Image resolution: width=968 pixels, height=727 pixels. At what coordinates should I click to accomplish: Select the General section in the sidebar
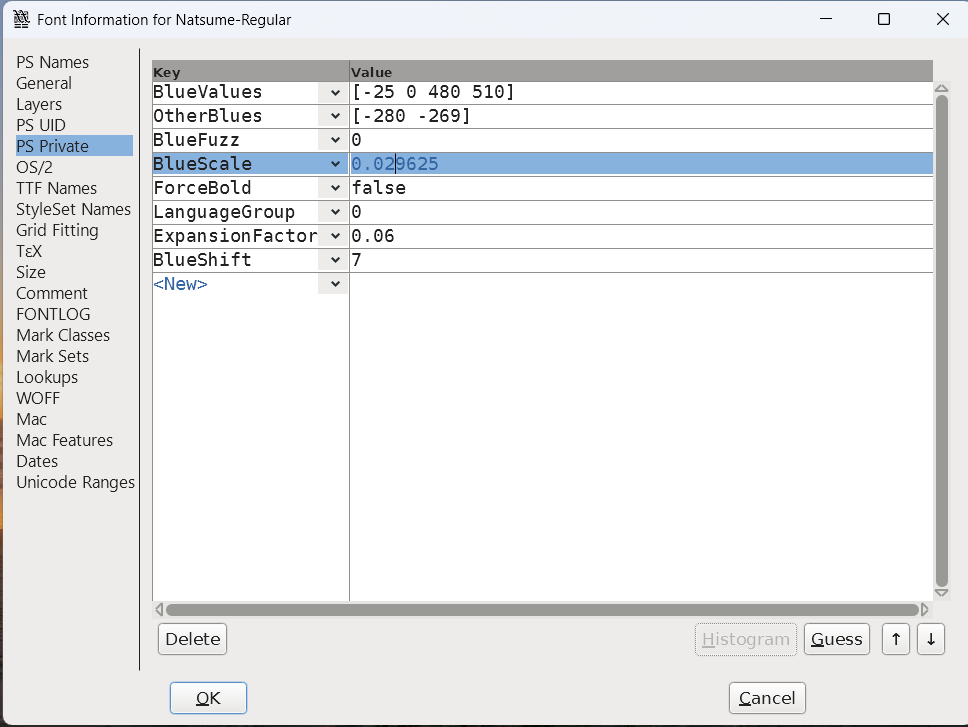click(44, 83)
